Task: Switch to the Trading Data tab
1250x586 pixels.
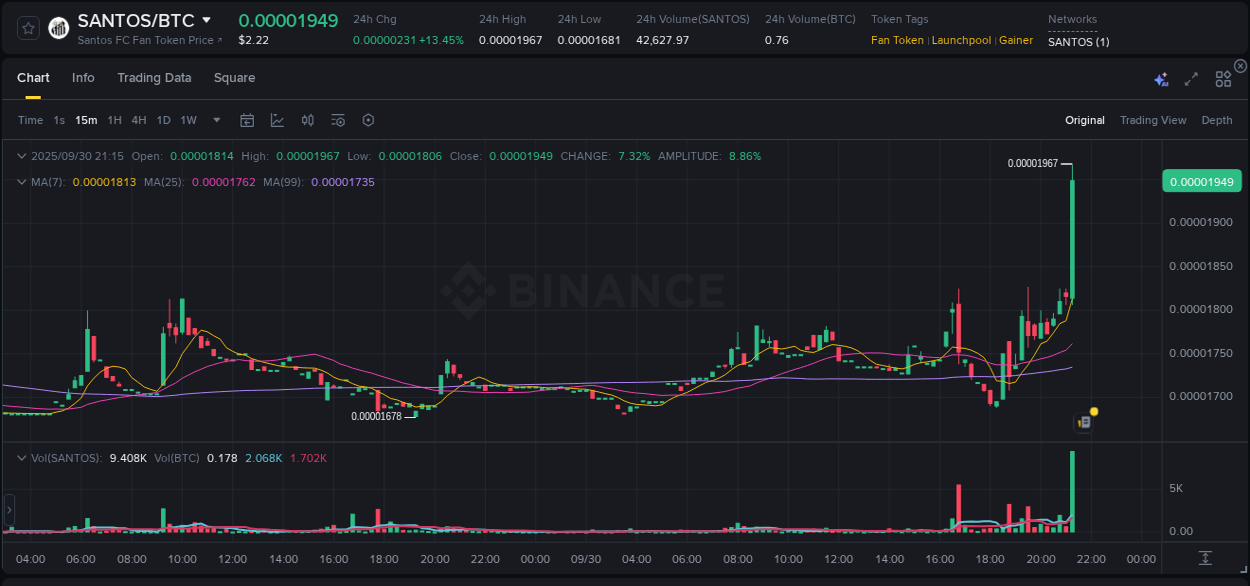Action: pyautogui.click(x=154, y=77)
